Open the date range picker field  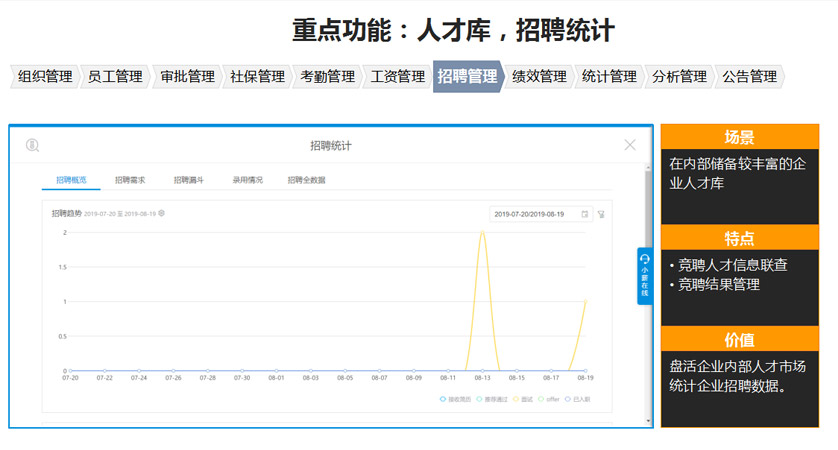click(x=535, y=214)
